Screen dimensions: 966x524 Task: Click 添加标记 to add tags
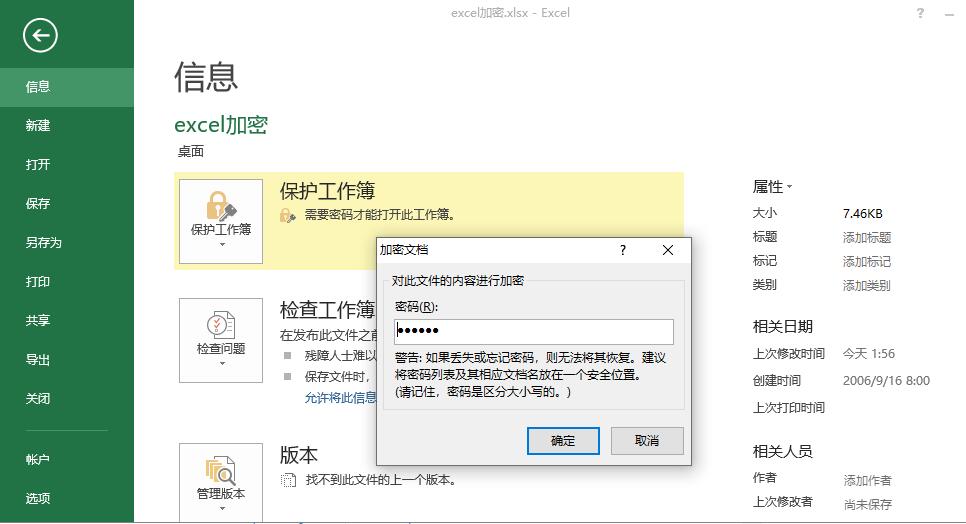(x=867, y=262)
